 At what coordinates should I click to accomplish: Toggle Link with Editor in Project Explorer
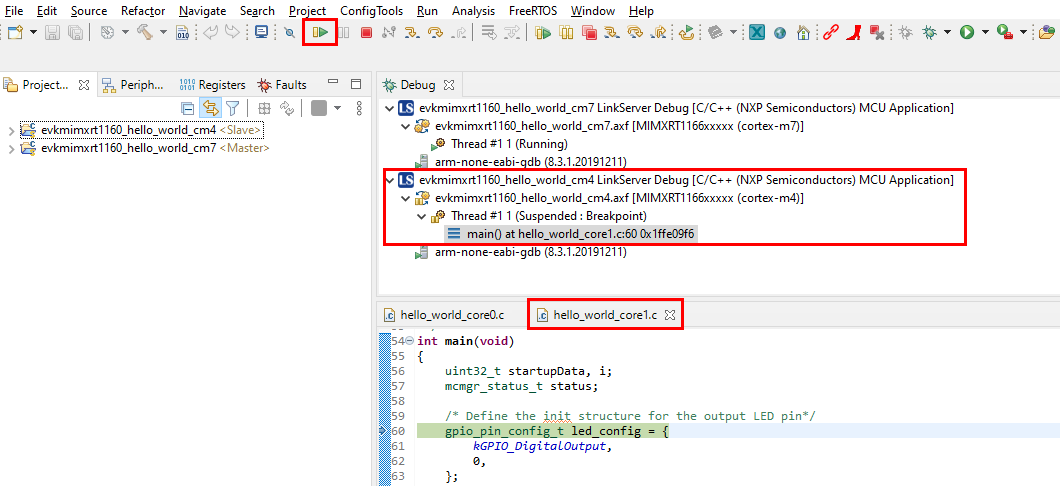pos(210,108)
